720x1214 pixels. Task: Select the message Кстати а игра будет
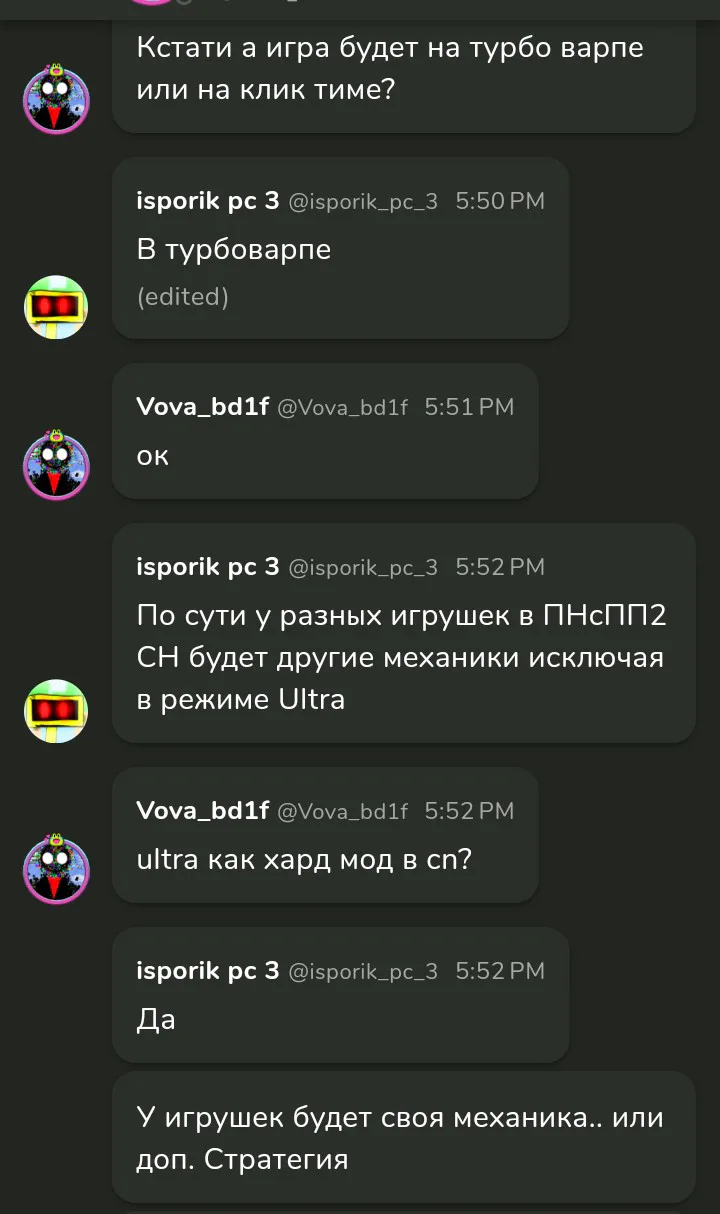point(404,69)
